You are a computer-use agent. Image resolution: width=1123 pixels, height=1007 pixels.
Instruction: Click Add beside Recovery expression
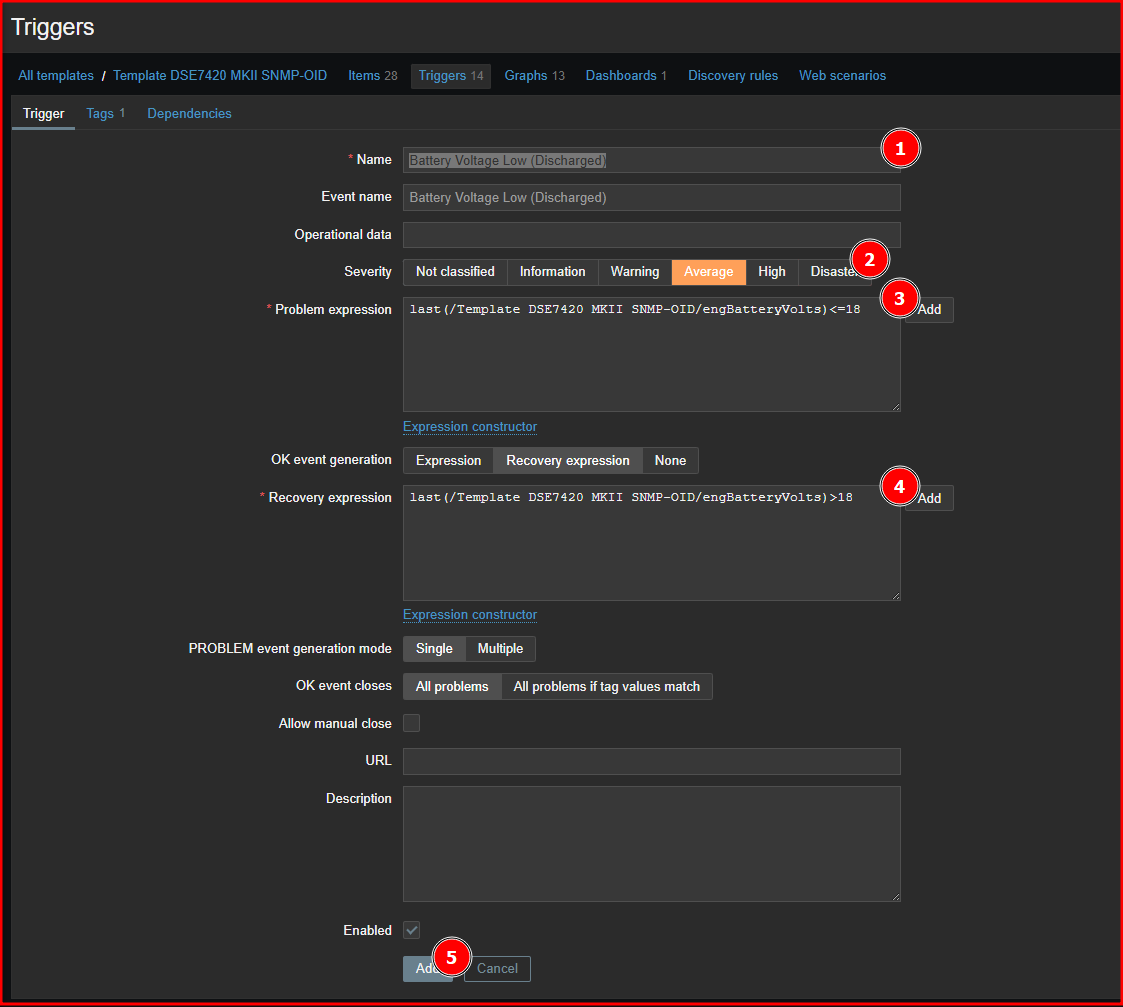coord(929,498)
